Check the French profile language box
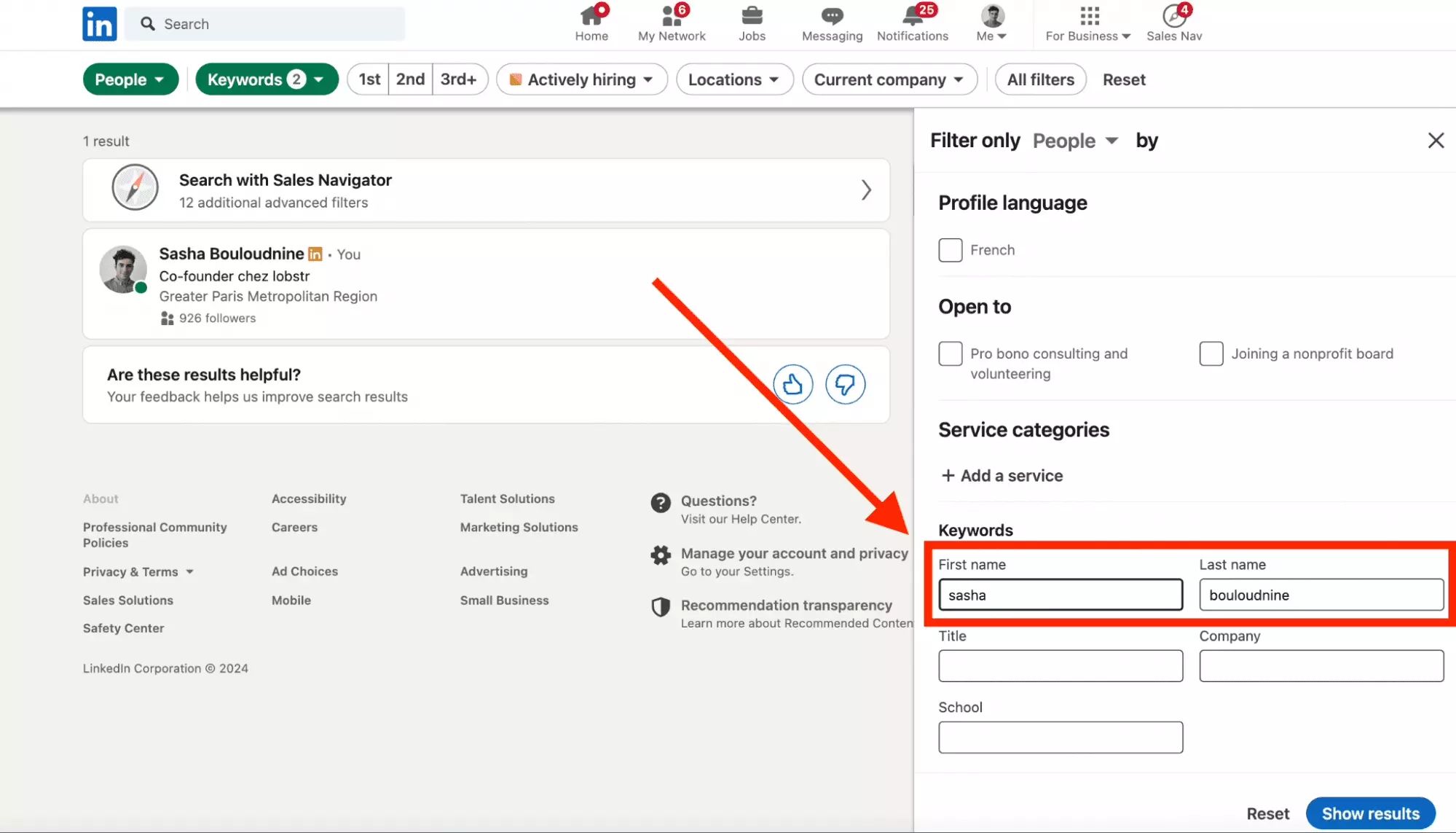 tap(950, 250)
